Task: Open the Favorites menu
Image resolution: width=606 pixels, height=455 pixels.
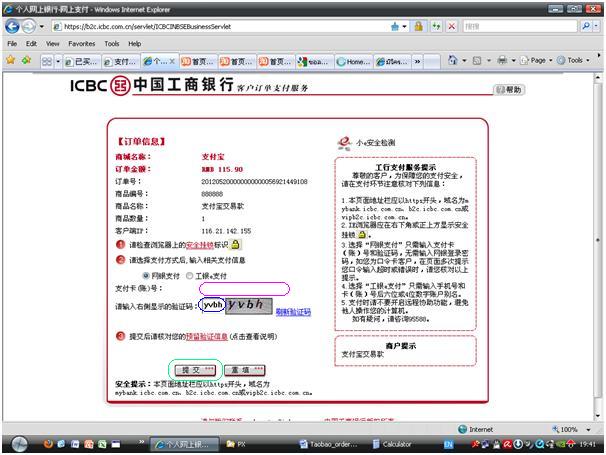Action: (82, 44)
